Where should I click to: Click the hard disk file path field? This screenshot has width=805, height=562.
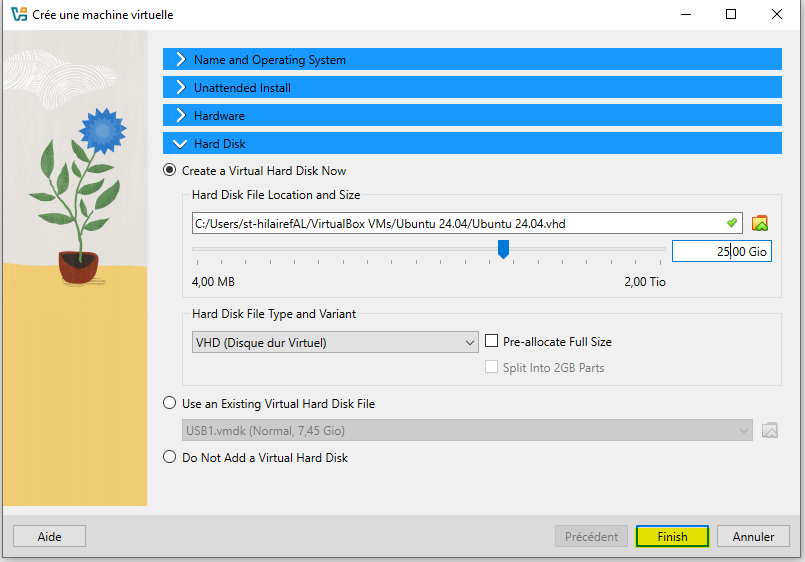(x=455, y=223)
